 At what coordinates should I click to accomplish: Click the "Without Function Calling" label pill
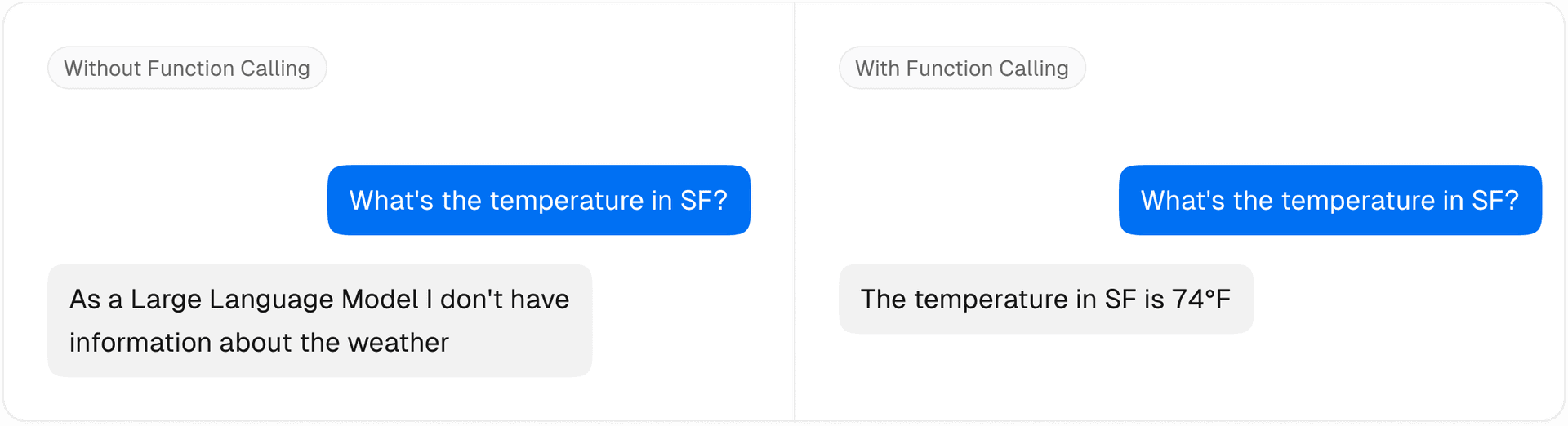tap(187, 69)
